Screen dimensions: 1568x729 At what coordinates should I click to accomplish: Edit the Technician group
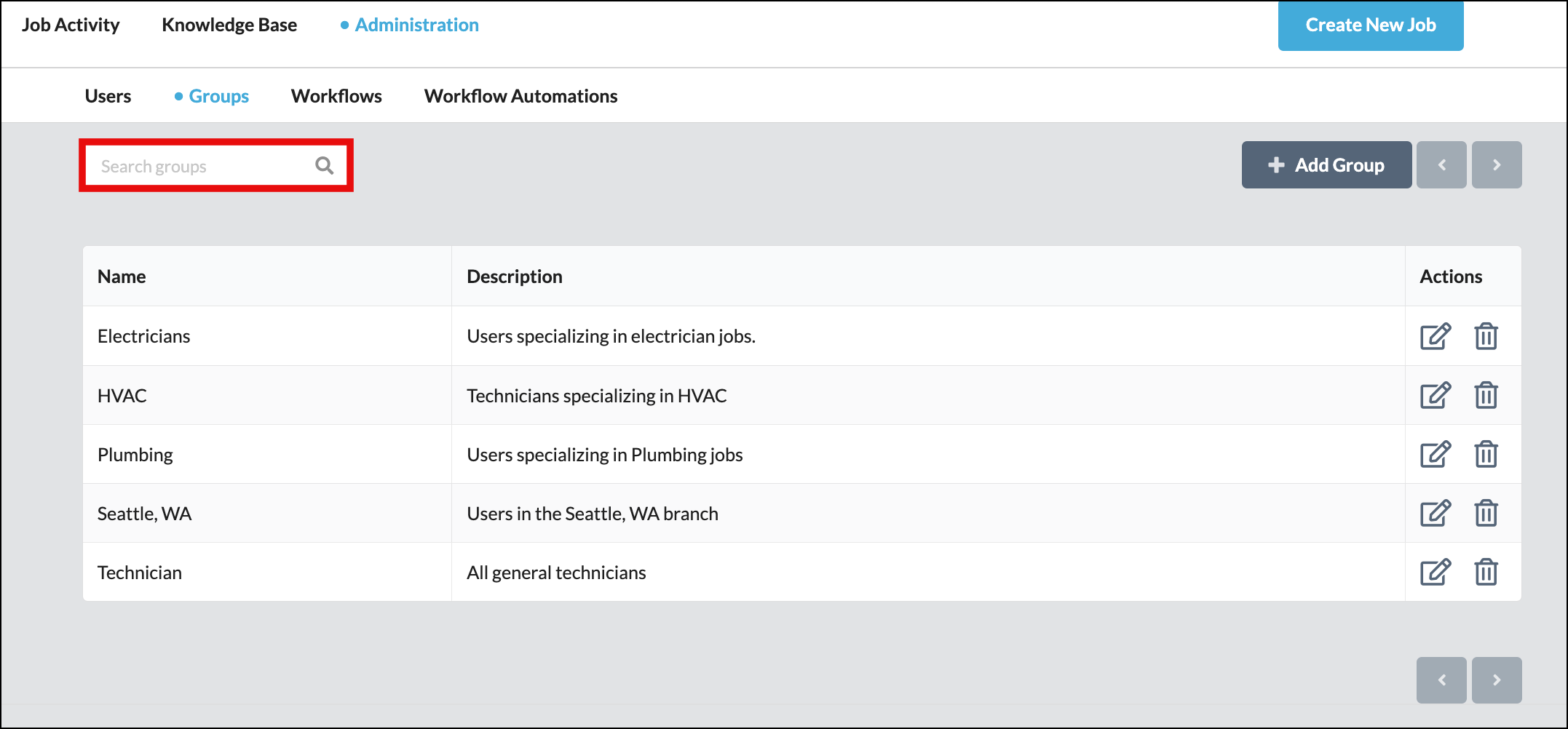click(1435, 573)
